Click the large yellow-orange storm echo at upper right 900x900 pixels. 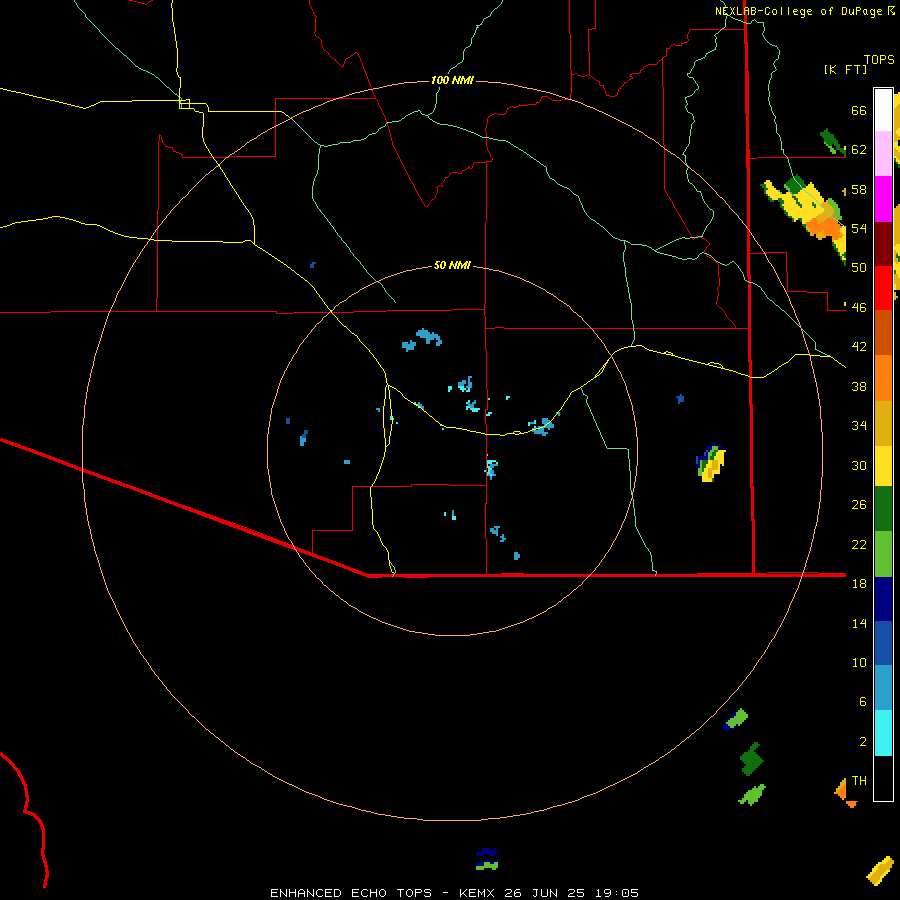pos(805,218)
